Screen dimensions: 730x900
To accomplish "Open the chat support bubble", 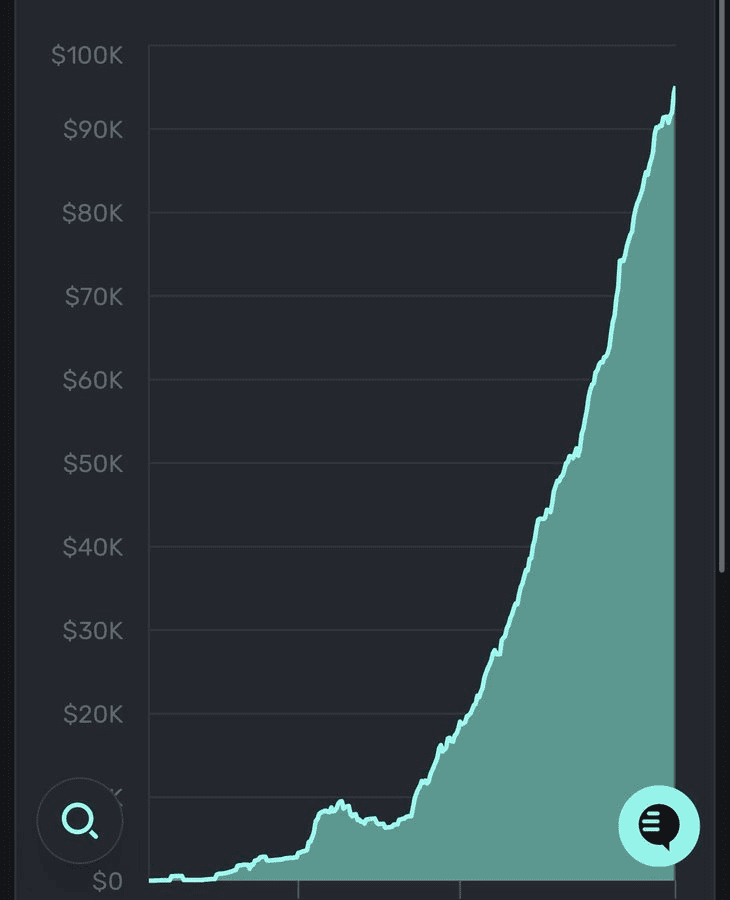I will [x=658, y=825].
